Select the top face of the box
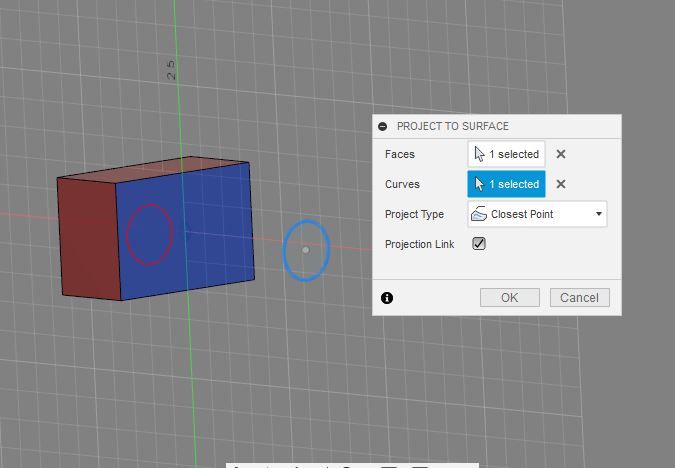This screenshot has height=468, width=675. point(151,170)
